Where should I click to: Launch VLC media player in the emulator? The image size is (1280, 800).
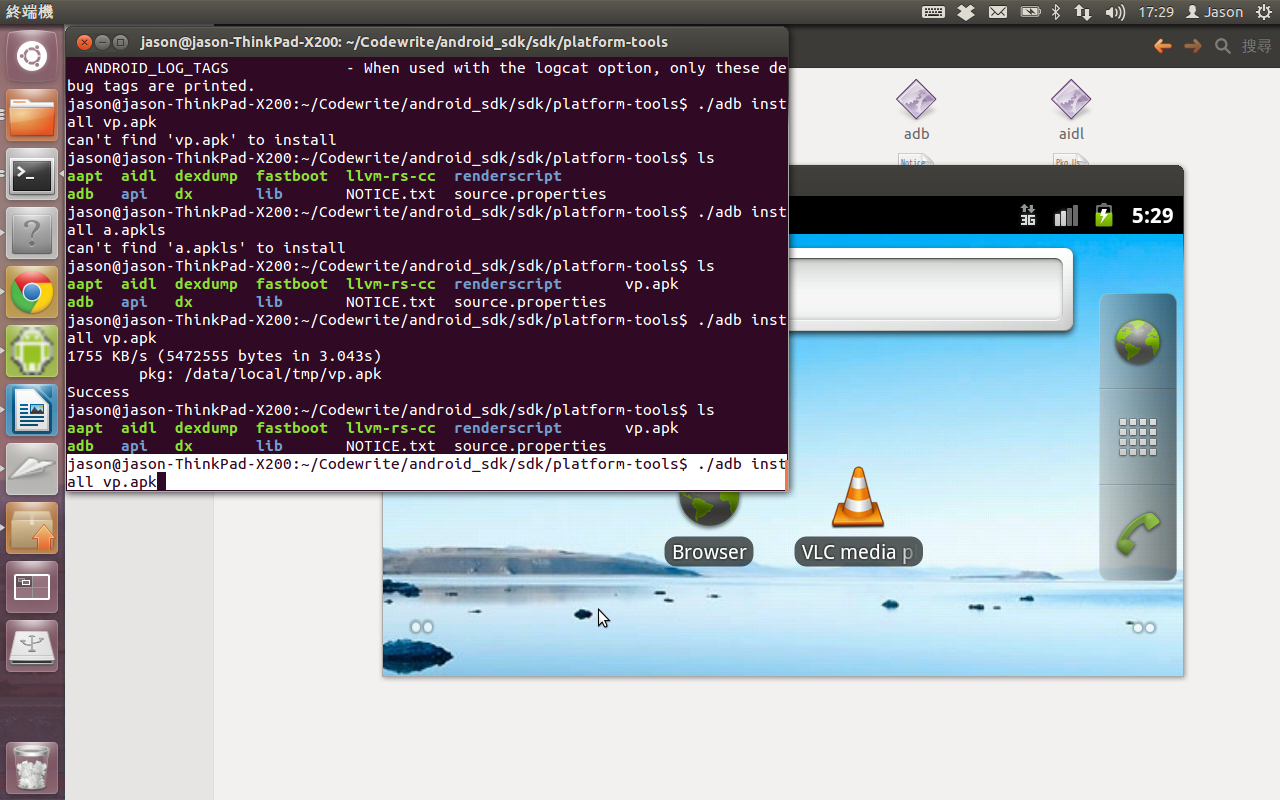pos(858,516)
